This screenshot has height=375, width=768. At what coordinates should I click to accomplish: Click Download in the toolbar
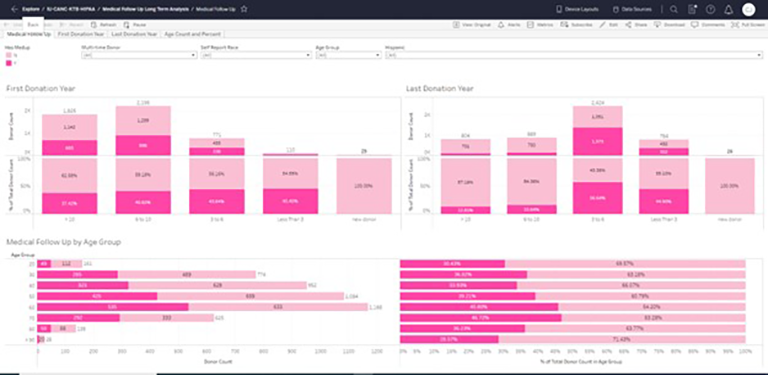670,24
